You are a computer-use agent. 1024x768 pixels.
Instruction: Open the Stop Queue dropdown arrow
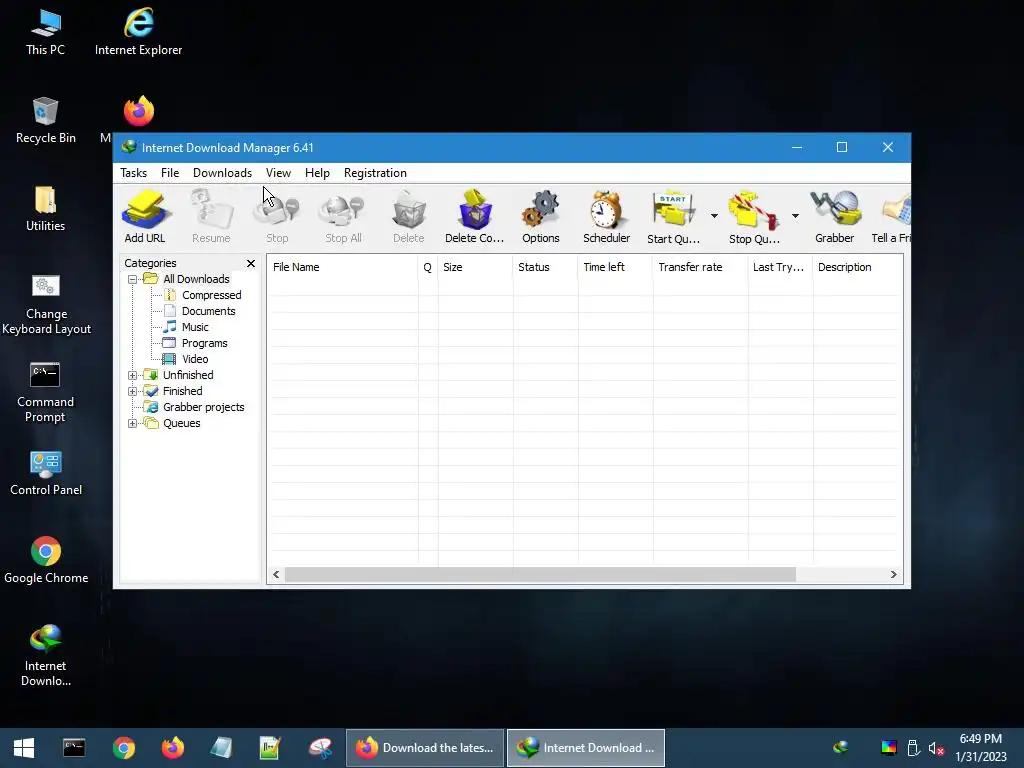pos(795,216)
